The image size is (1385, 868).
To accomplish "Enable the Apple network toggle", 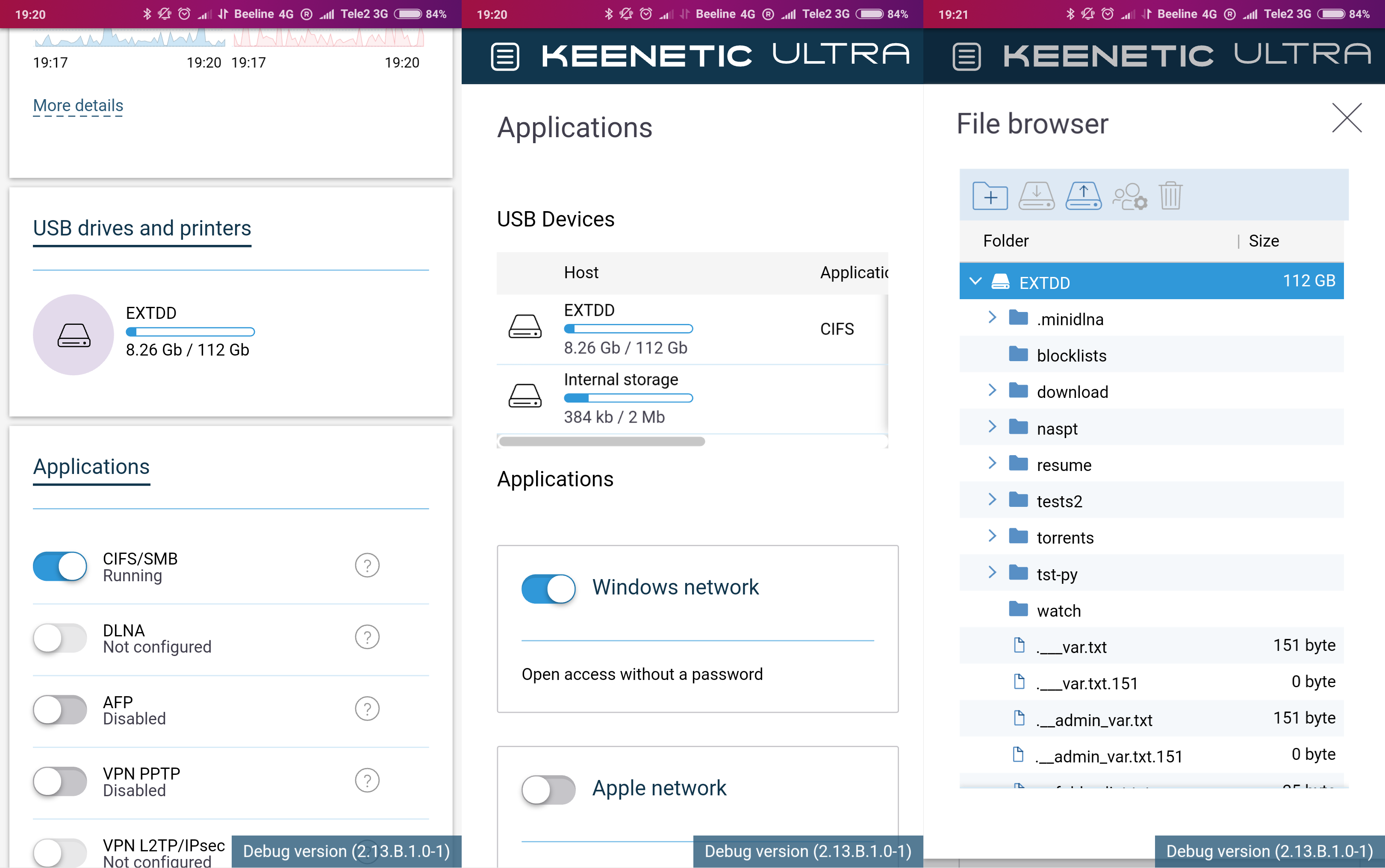I will [x=548, y=790].
